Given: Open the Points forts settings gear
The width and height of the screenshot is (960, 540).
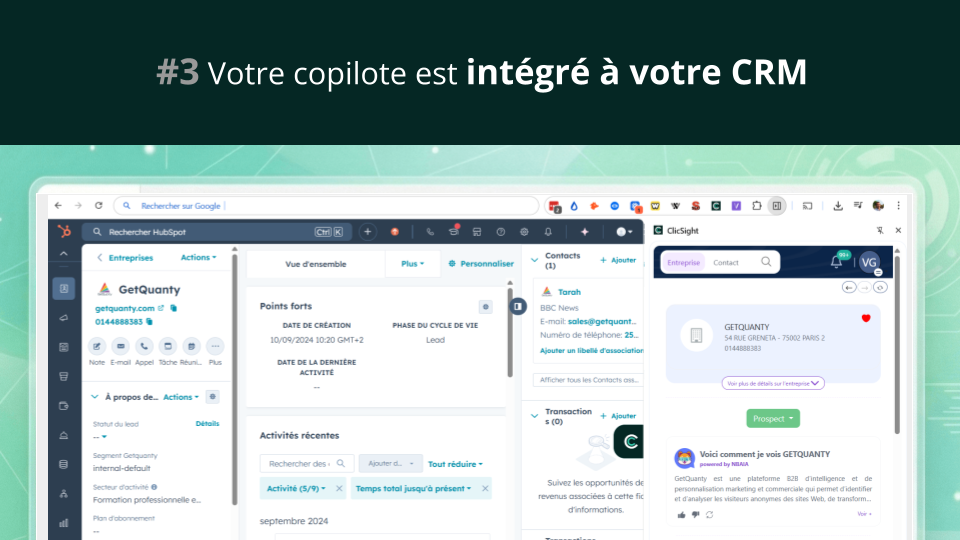Looking at the screenshot, I should coord(486,307).
